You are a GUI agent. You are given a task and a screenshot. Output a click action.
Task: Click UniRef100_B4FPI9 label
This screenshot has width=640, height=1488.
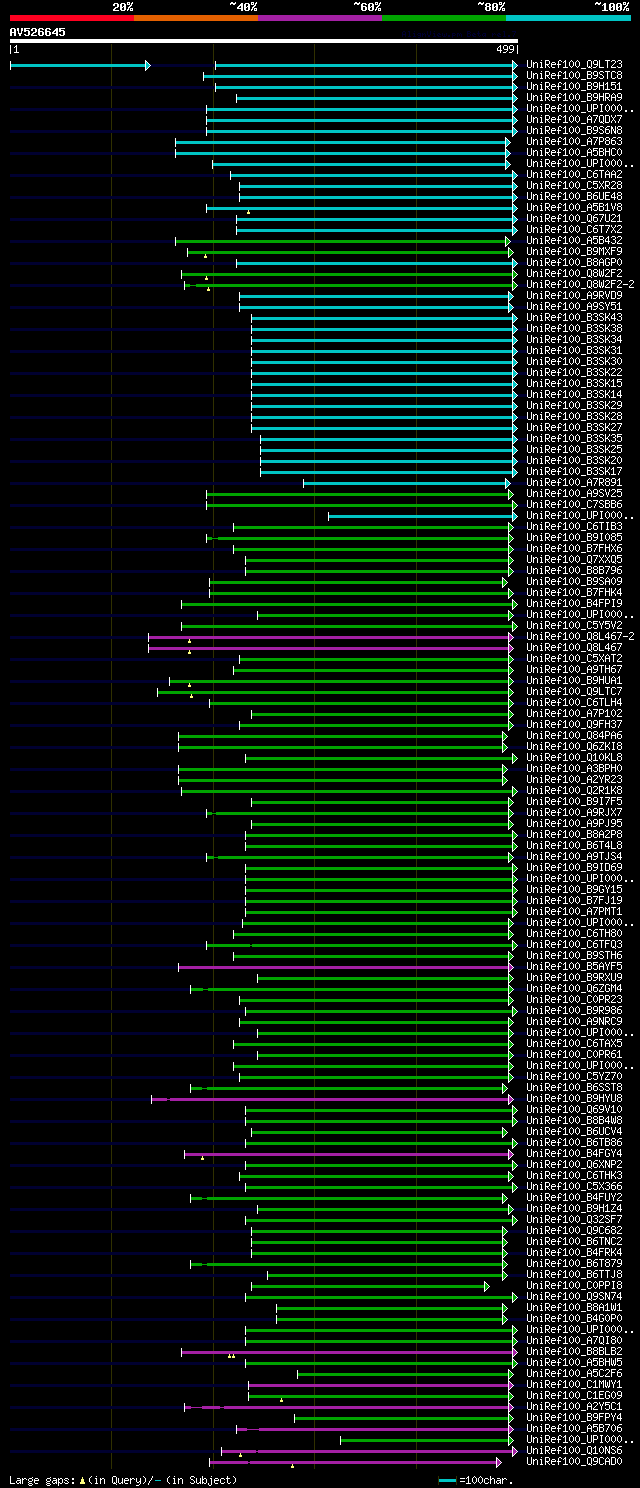point(574,604)
